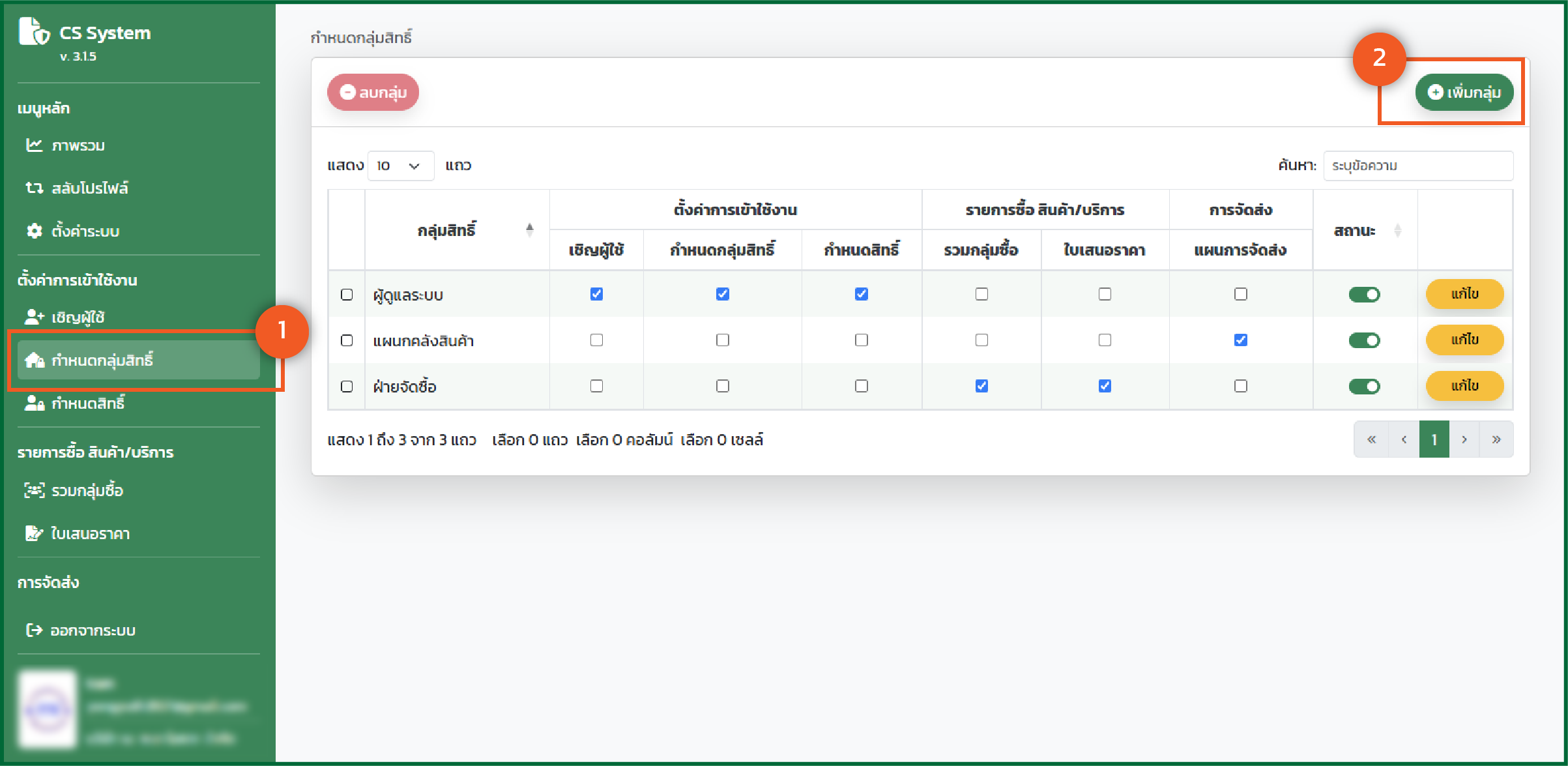Open the rows-per-page dropdown showing 10

pos(400,166)
